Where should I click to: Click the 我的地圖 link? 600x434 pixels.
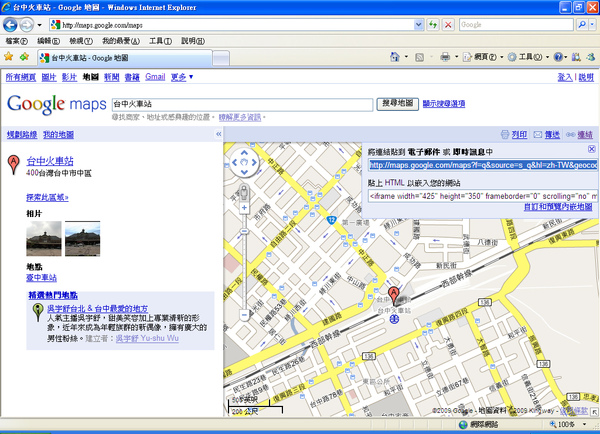pyautogui.click(x=58, y=135)
